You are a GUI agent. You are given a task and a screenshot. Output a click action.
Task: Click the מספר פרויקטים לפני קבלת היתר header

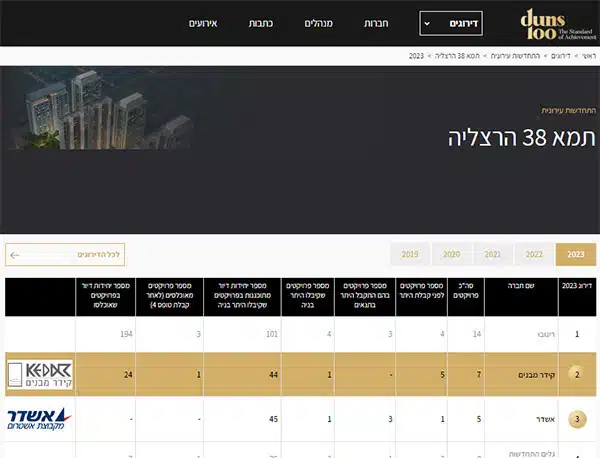coord(421,297)
